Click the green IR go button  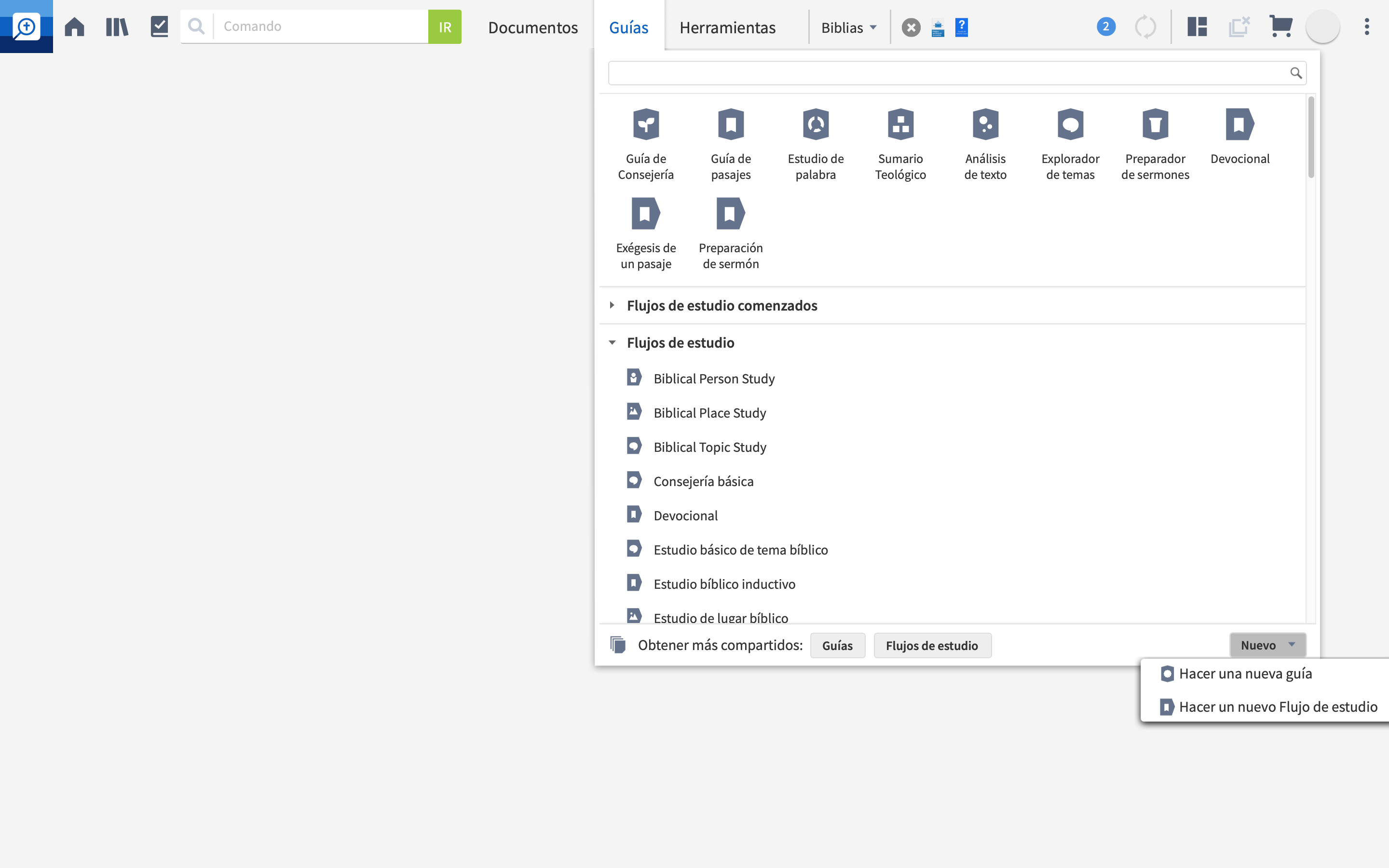tap(445, 27)
